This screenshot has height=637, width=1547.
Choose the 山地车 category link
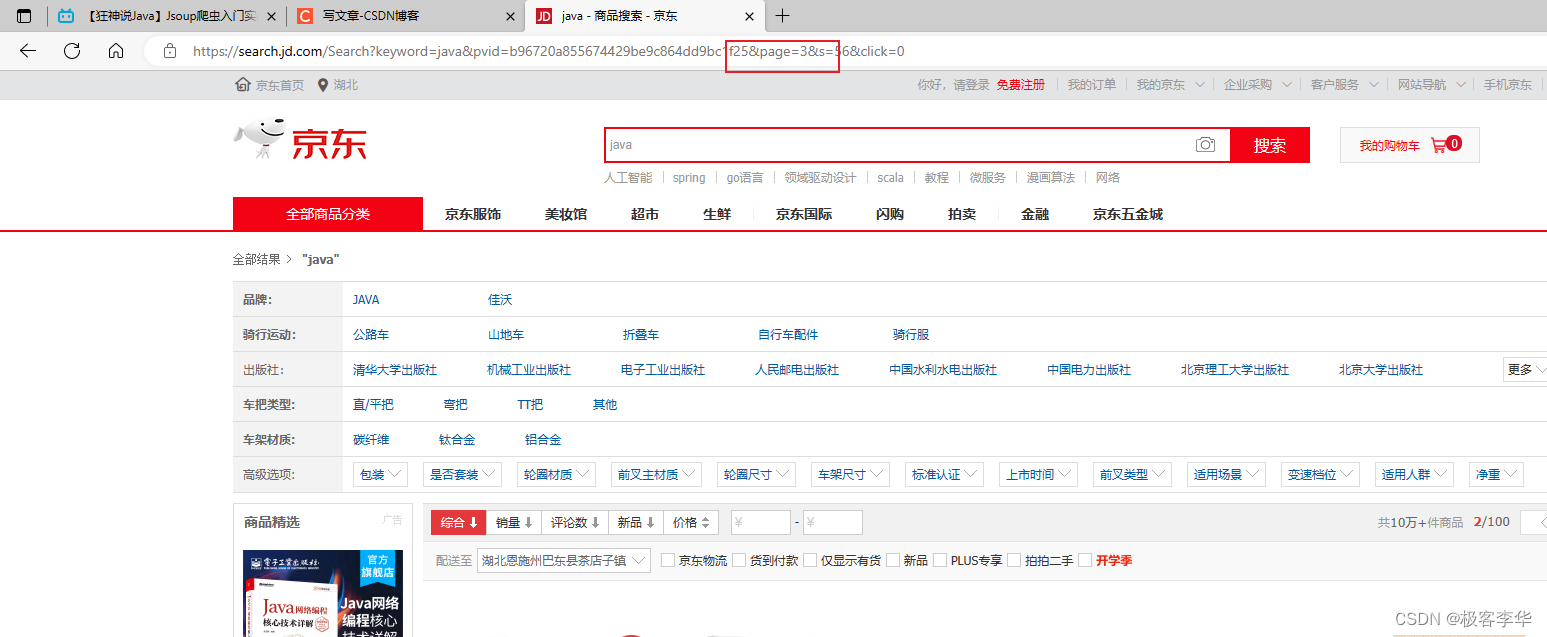click(506, 335)
